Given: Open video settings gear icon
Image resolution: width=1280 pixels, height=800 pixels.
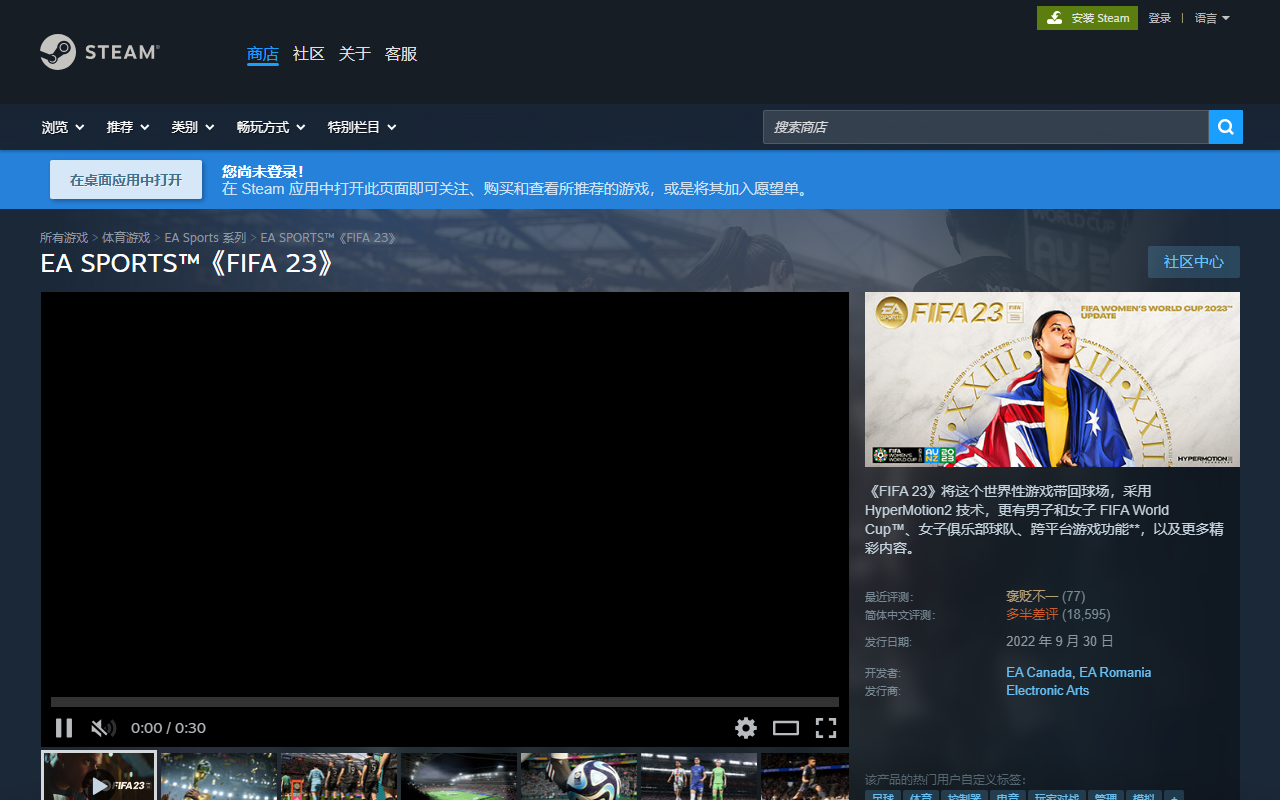Looking at the screenshot, I should tap(746, 728).
